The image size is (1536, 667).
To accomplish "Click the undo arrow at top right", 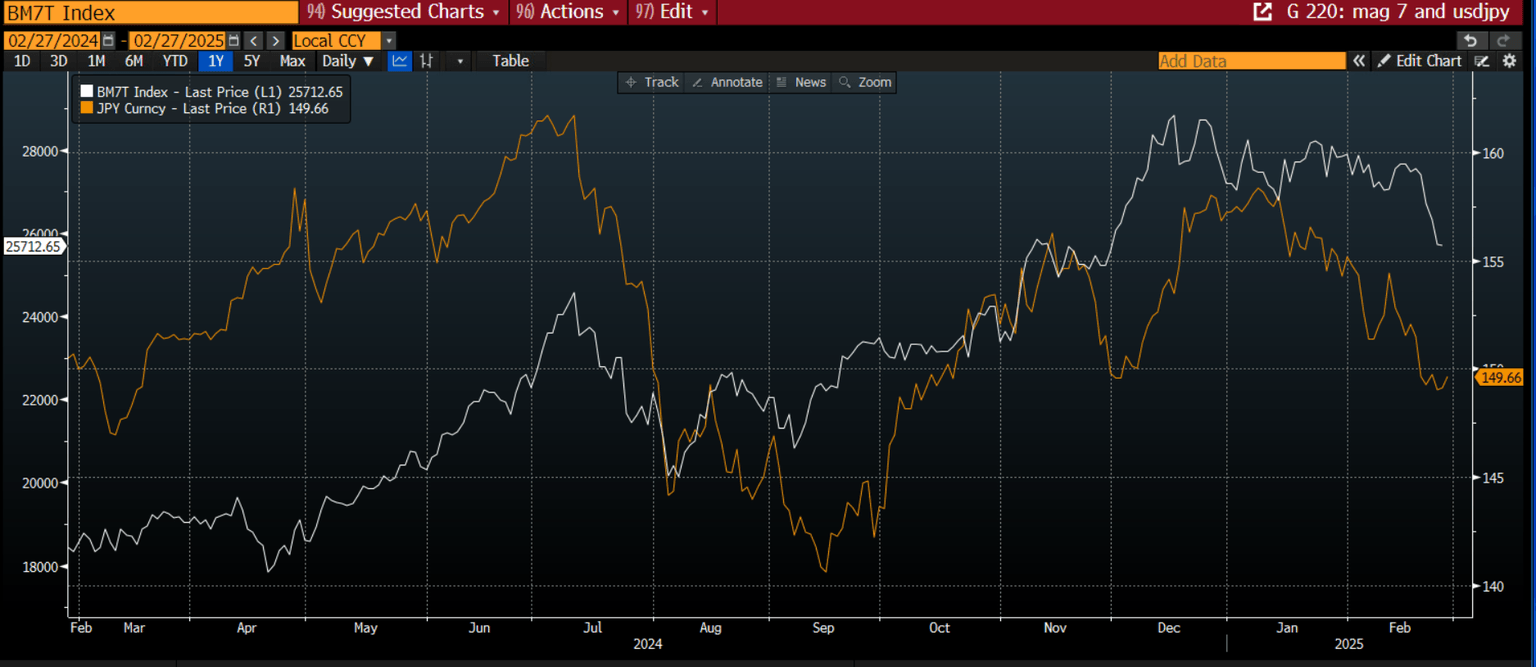I will pyautogui.click(x=1470, y=40).
